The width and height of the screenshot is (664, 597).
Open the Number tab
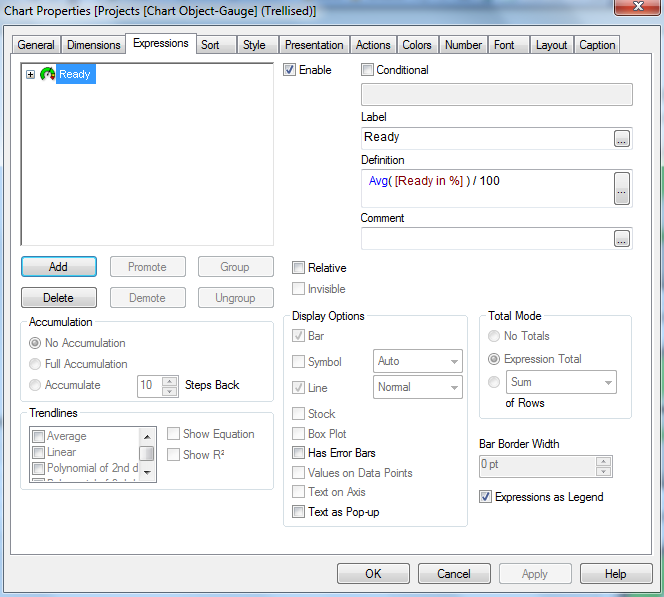click(x=463, y=45)
